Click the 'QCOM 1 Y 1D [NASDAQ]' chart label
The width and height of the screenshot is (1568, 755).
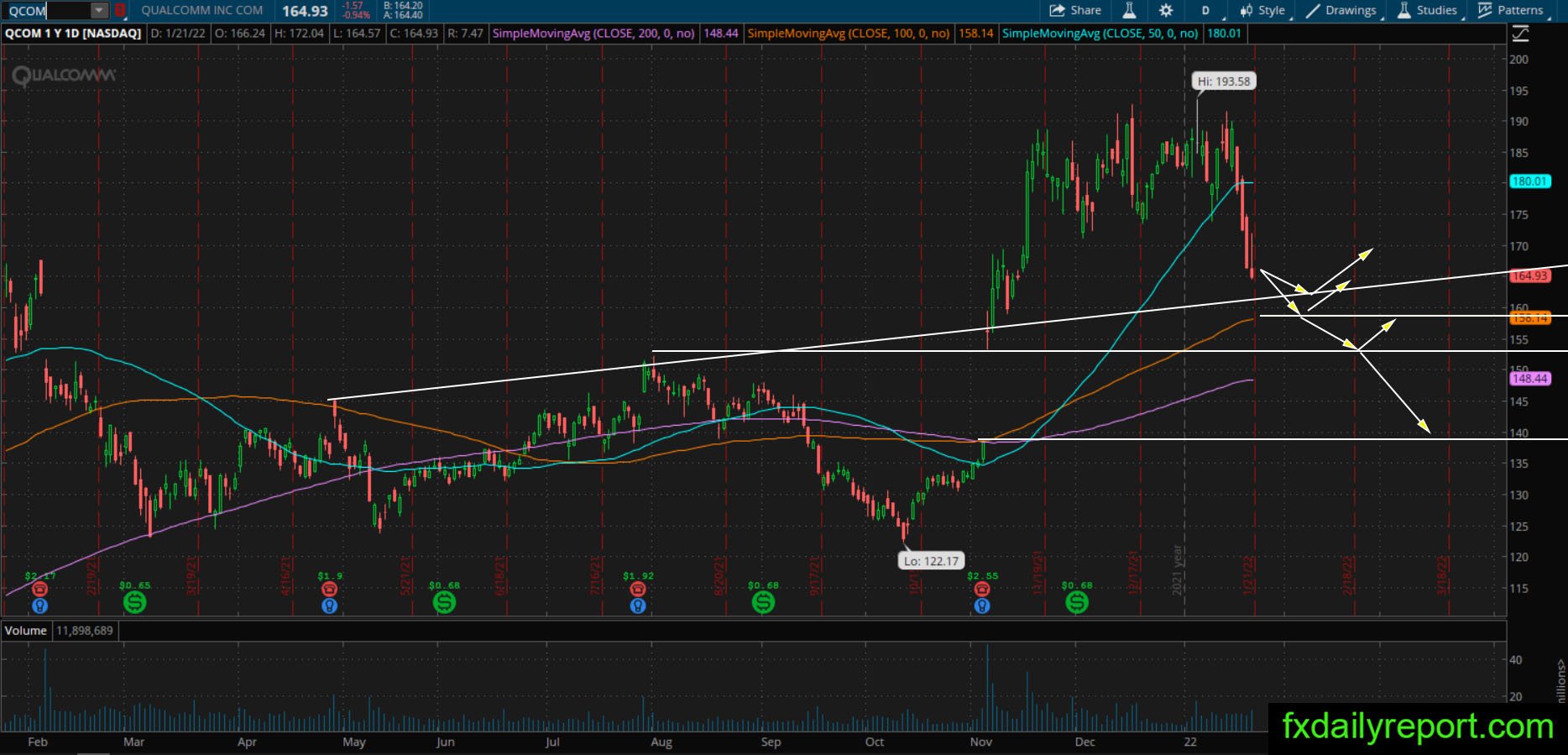(x=73, y=34)
